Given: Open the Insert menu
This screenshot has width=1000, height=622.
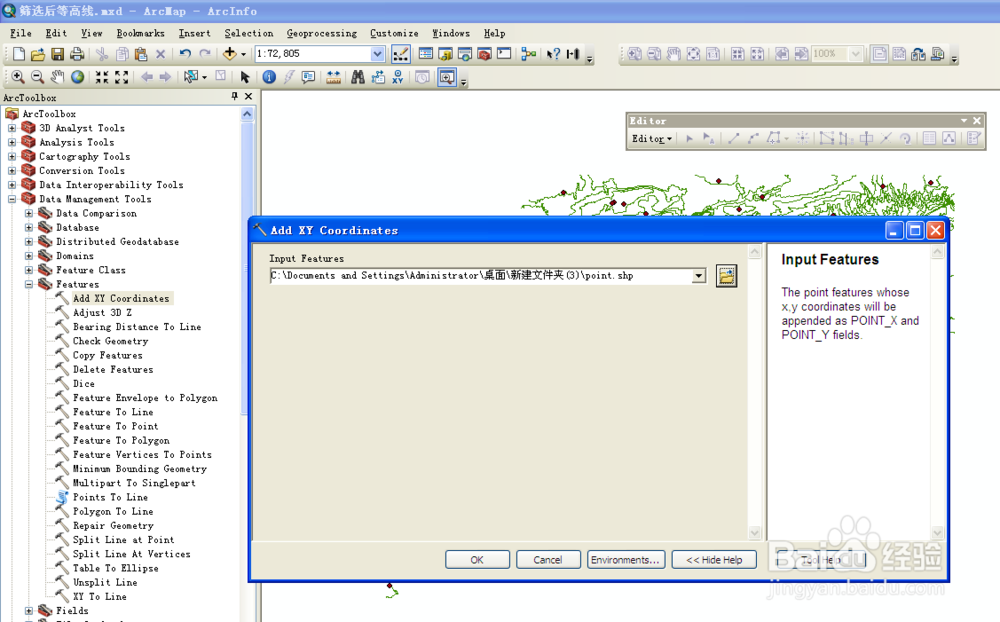Looking at the screenshot, I should 195,33.
